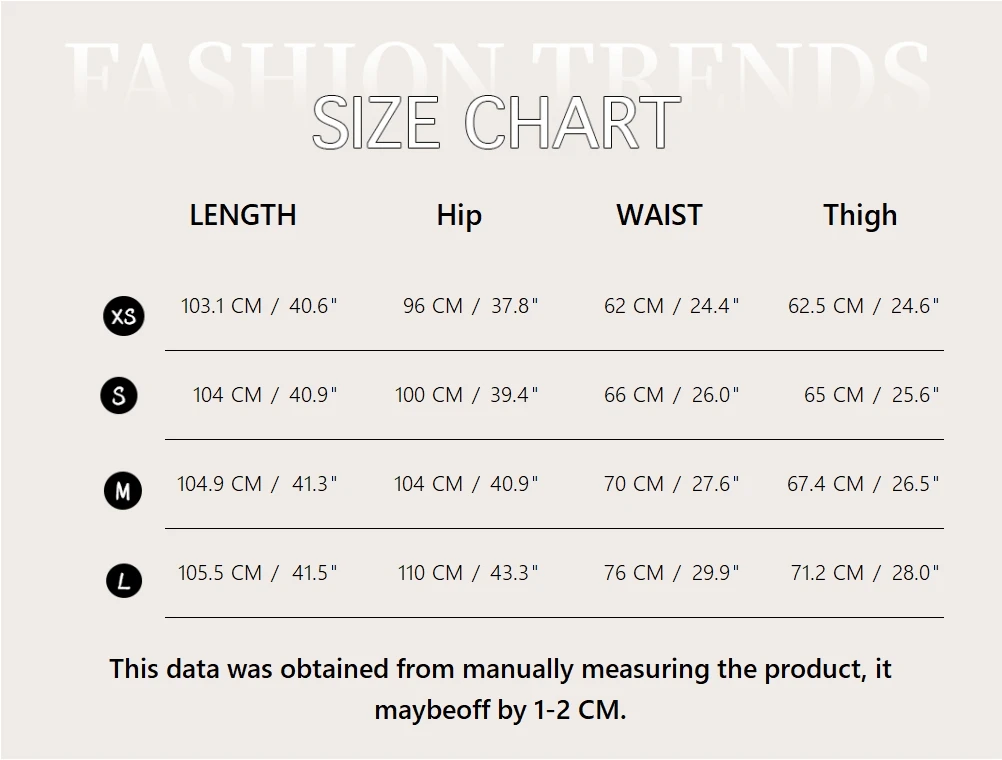Screen dimensions: 1002x760
Task: Select the WAIST column heading
Action: [x=659, y=215]
